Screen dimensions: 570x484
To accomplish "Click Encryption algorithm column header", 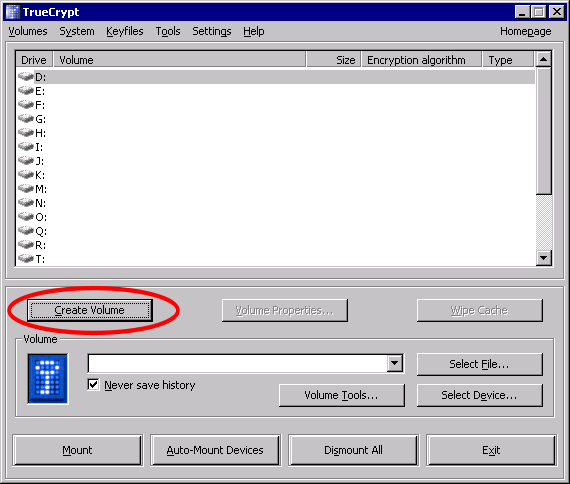I will [421, 60].
